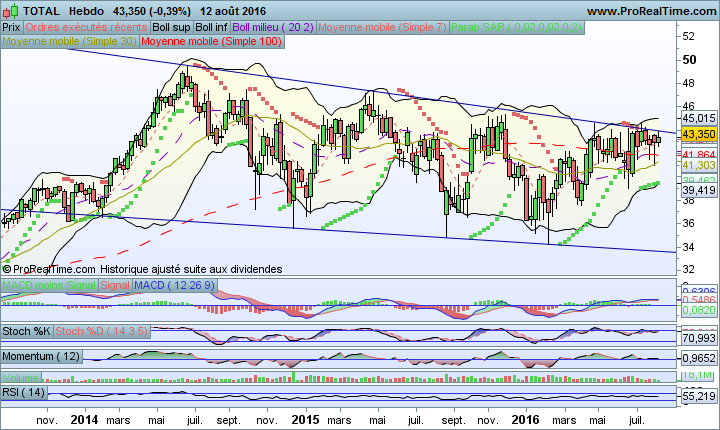Select the Boll sup indicator label
Viewport: 720px width, 430px height.
171,28
